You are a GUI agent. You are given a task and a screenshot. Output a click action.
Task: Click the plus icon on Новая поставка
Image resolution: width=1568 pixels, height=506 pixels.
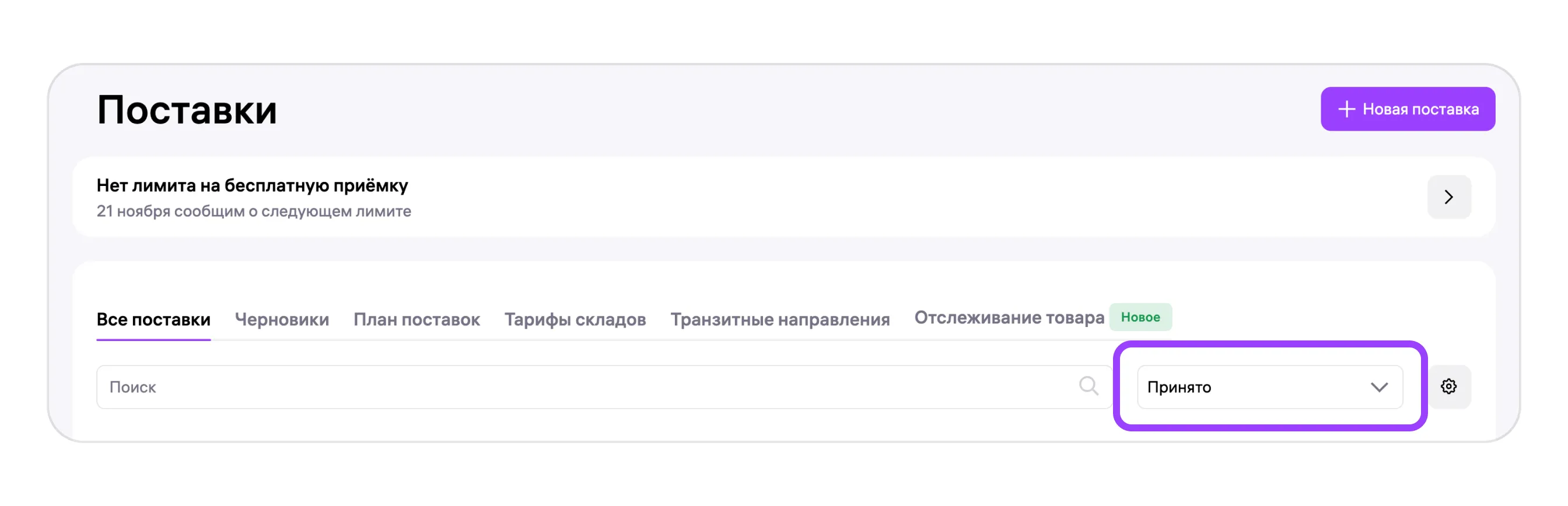[x=1346, y=110]
